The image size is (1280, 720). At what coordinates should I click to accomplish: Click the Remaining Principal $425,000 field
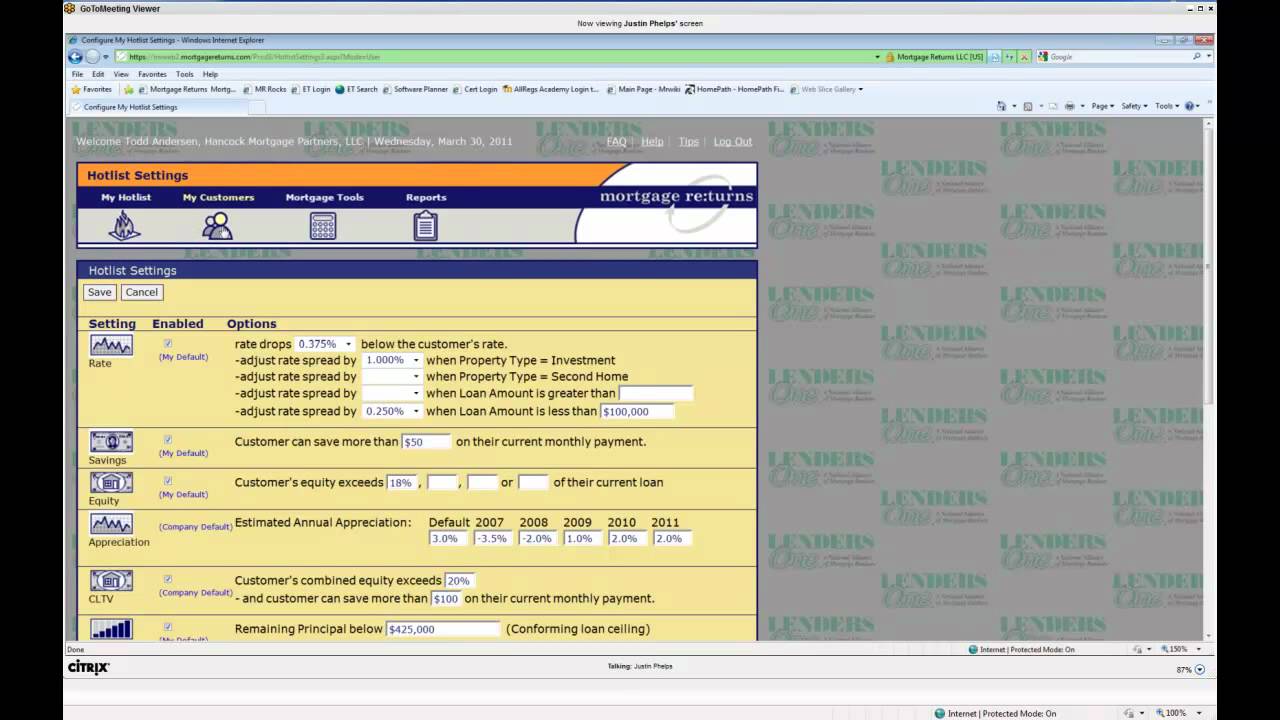(443, 629)
